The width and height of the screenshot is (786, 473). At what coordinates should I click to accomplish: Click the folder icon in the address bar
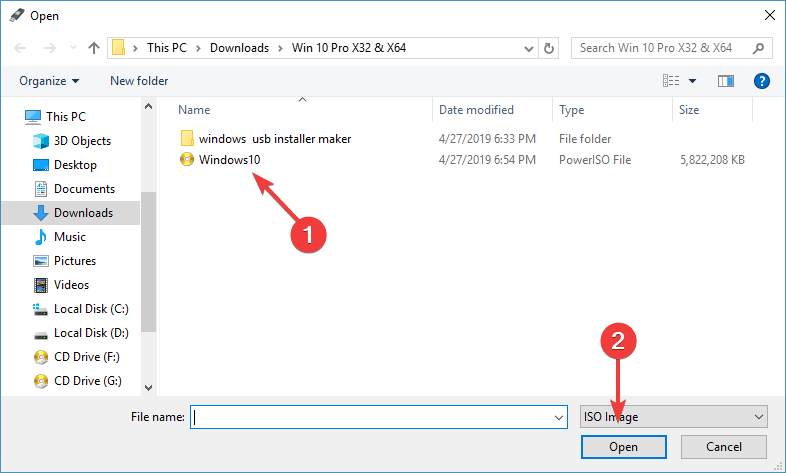click(x=118, y=48)
